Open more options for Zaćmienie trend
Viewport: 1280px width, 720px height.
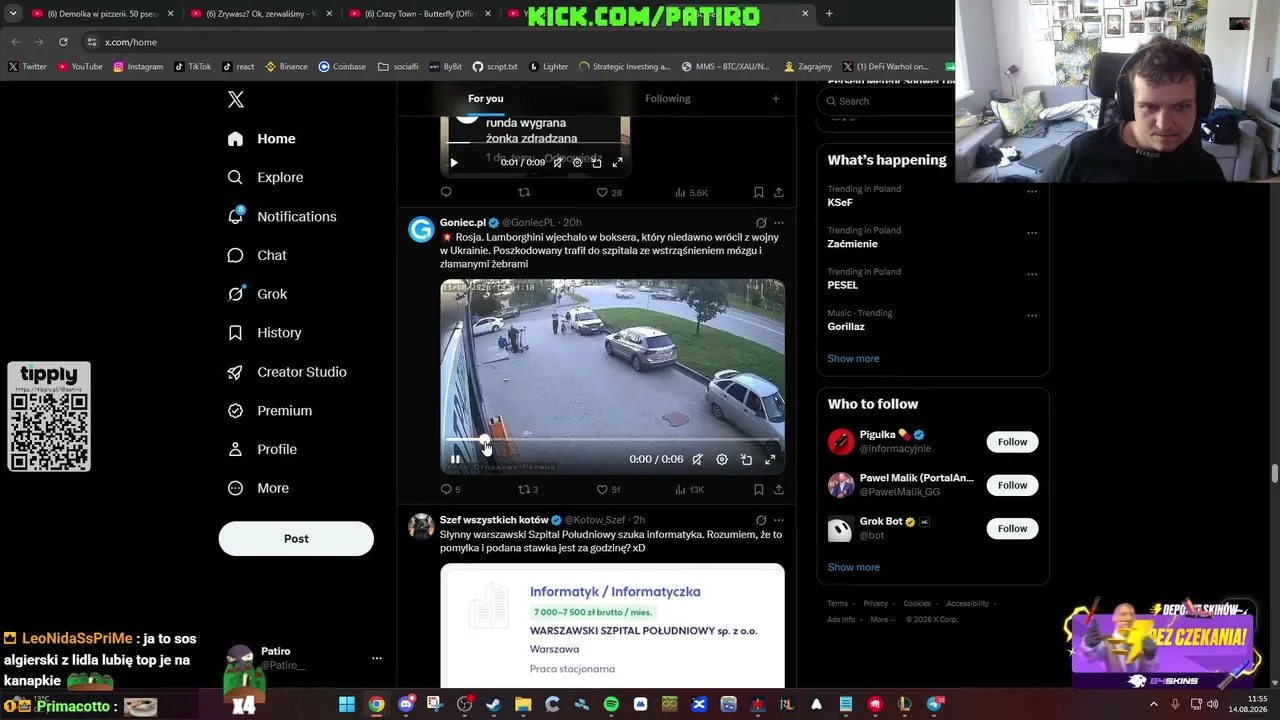(1032, 233)
